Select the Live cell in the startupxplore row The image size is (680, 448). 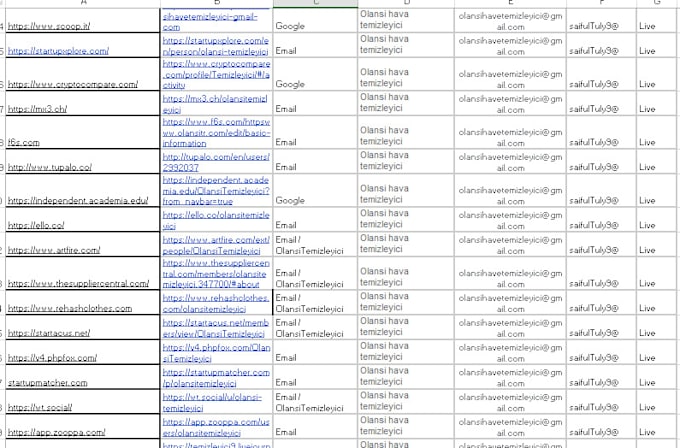click(658, 46)
